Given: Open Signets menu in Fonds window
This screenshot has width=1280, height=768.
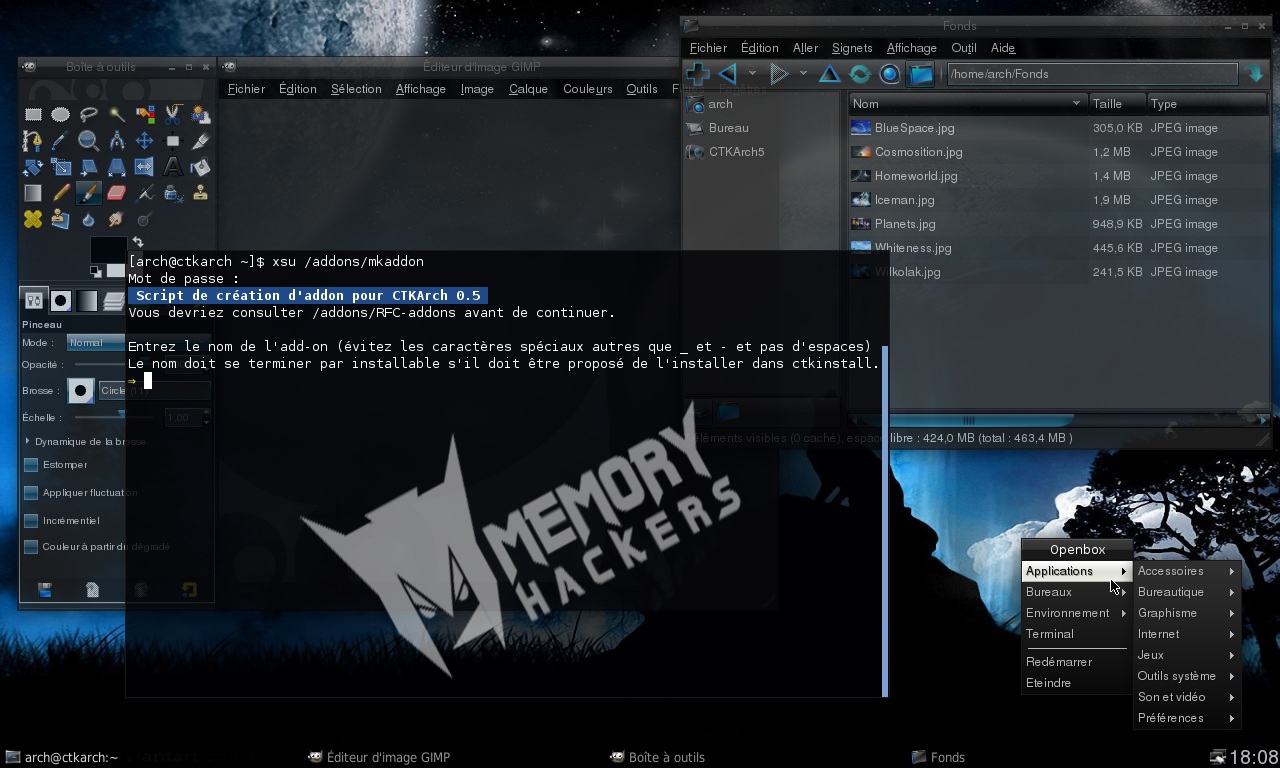Looking at the screenshot, I should click(852, 48).
